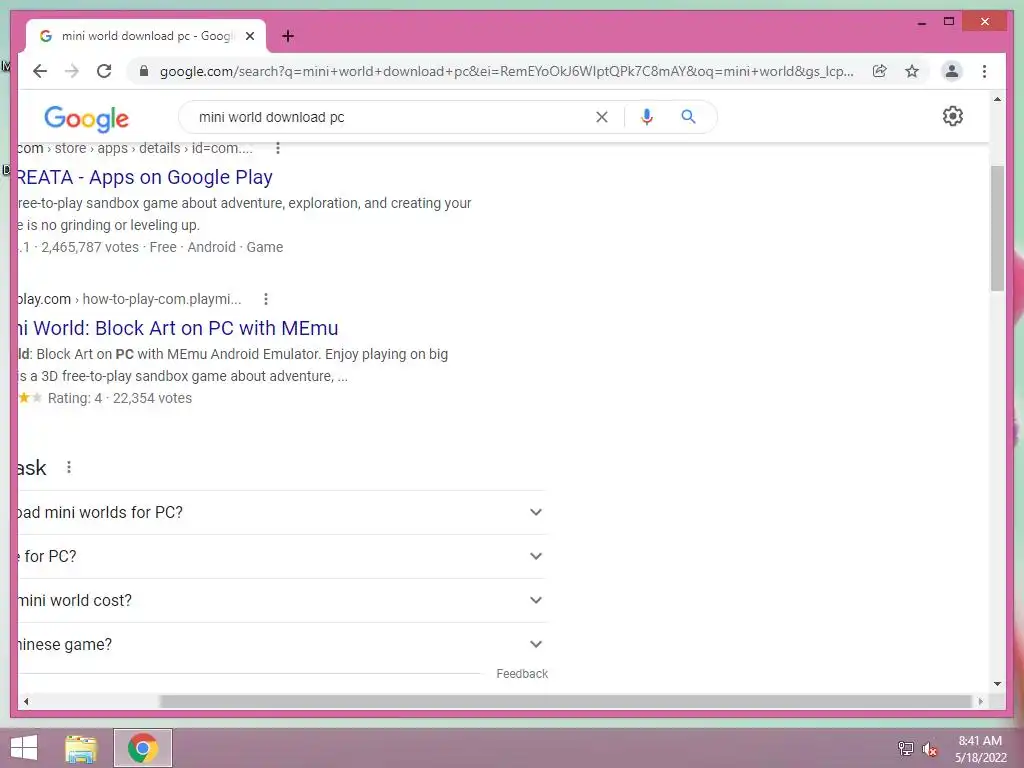1024x768 pixels.
Task: Expand question about mini worlds for PC
Action: point(282,513)
